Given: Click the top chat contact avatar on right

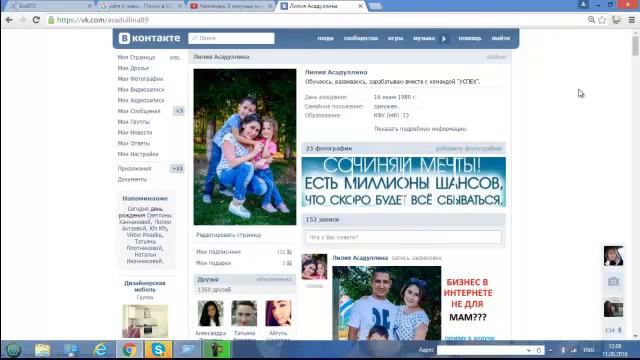Looking at the screenshot, I should (x=613, y=256).
